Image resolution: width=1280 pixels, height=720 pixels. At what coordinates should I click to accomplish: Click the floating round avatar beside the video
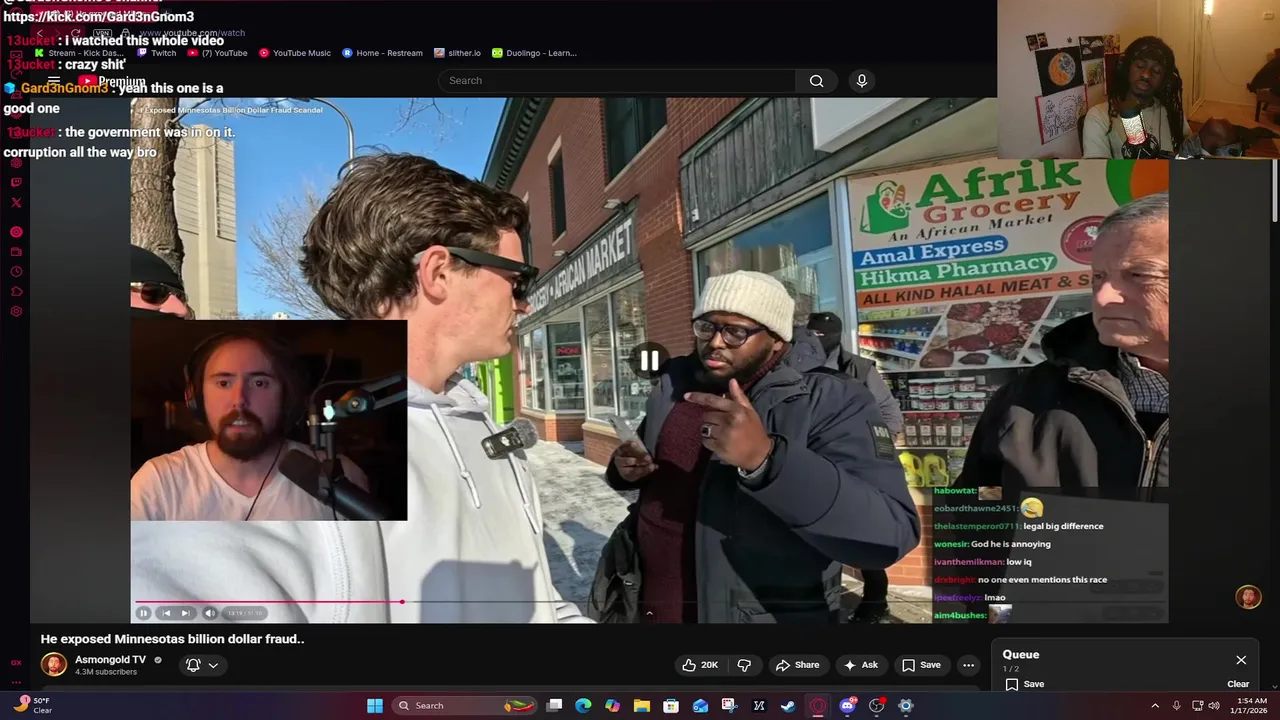(1248, 598)
